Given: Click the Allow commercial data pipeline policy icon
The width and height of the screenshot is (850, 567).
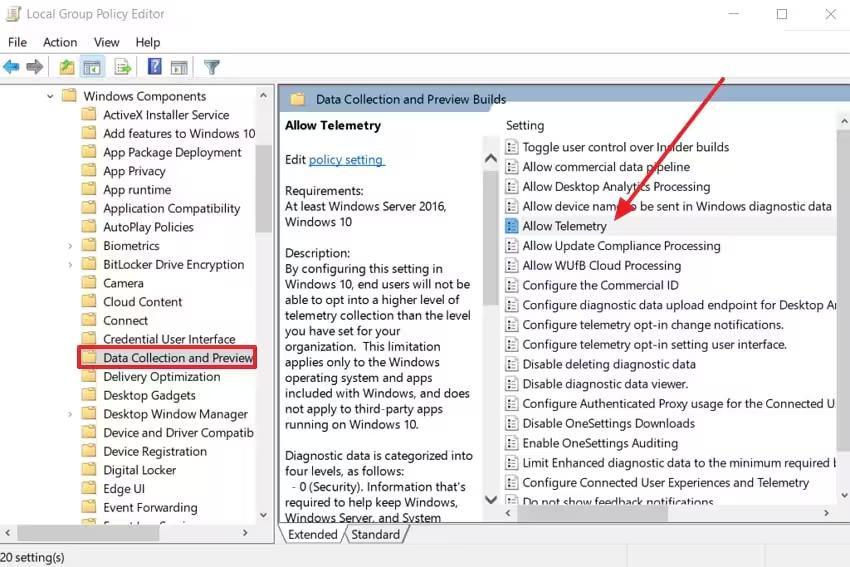Looking at the screenshot, I should pyautogui.click(x=511, y=167).
